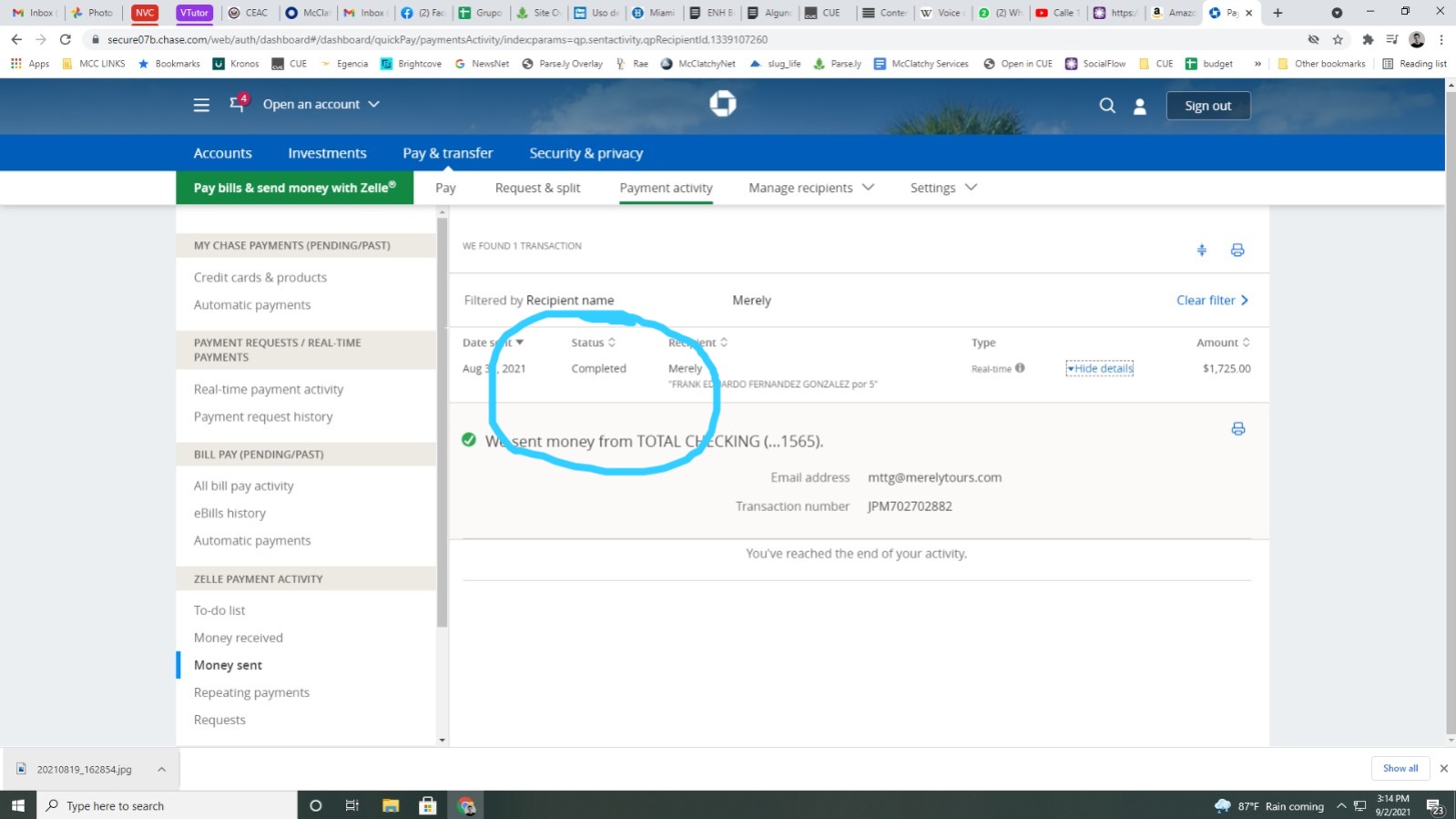Open the hamburger main menu
Viewport: 1456px width, 819px height.
201,105
